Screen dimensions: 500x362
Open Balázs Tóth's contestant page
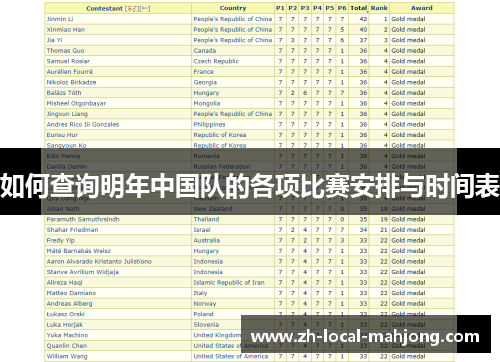[x=64, y=93]
